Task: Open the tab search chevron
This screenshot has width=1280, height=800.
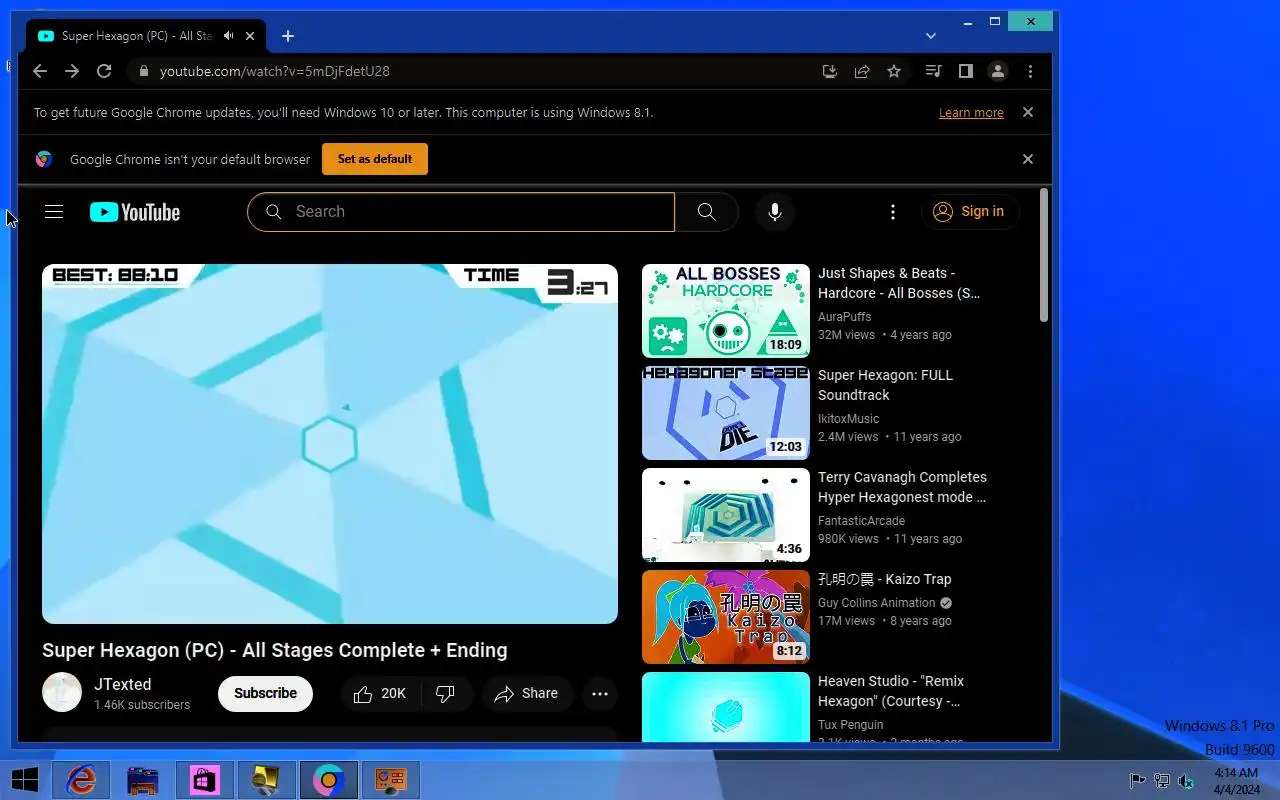Action: tap(931, 36)
